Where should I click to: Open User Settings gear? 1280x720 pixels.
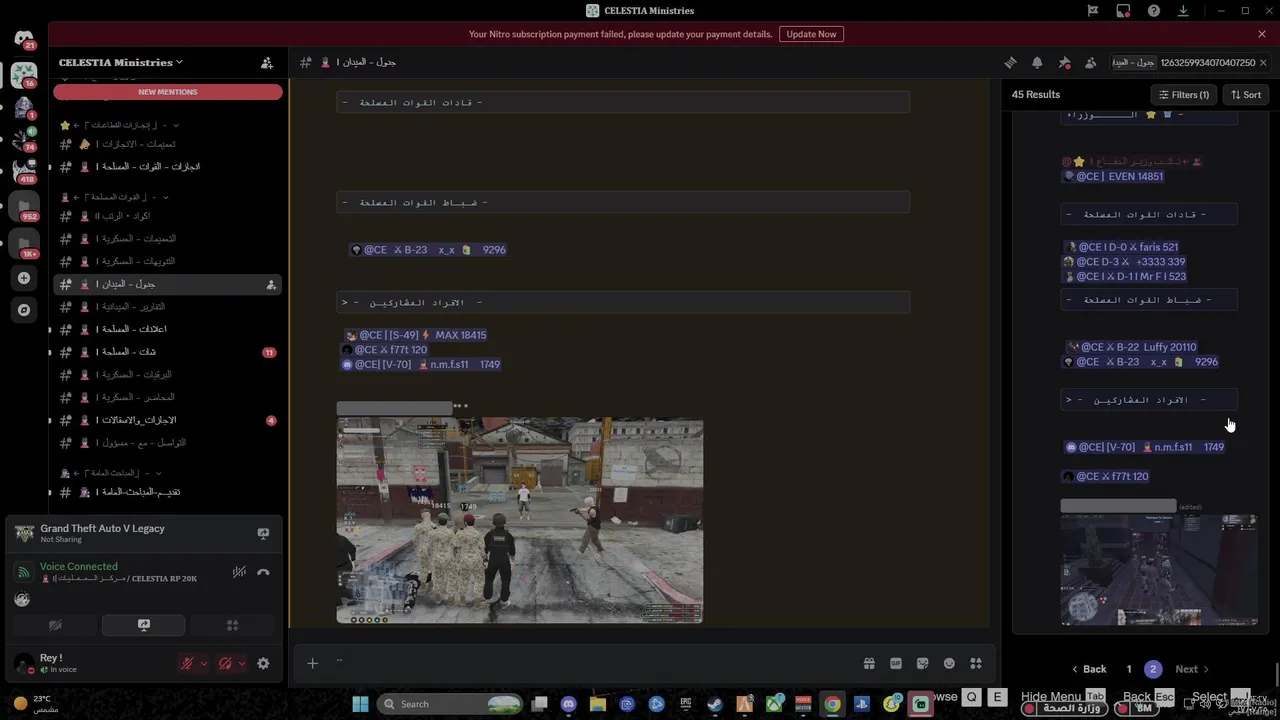pos(263,663)
